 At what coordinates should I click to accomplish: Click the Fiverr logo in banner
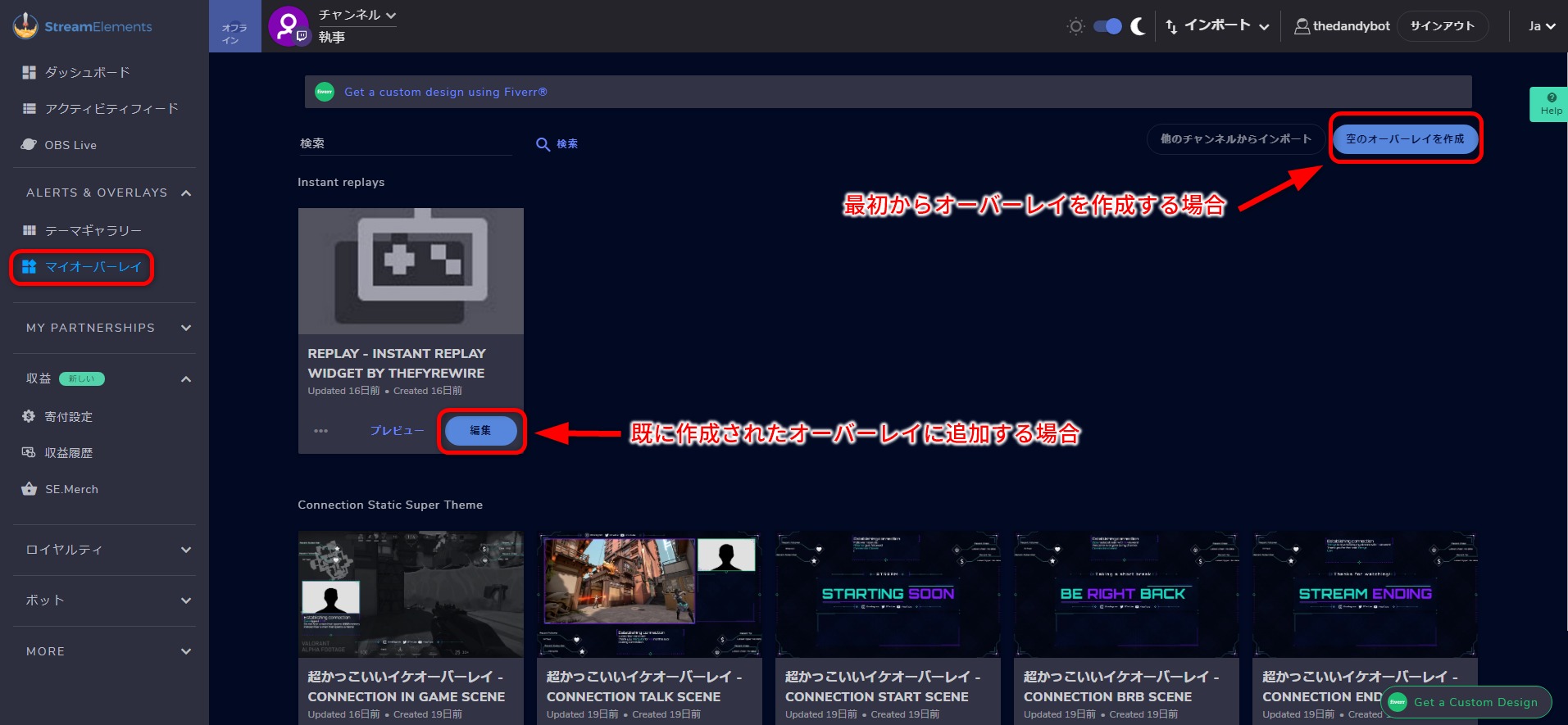pos(325,92)
